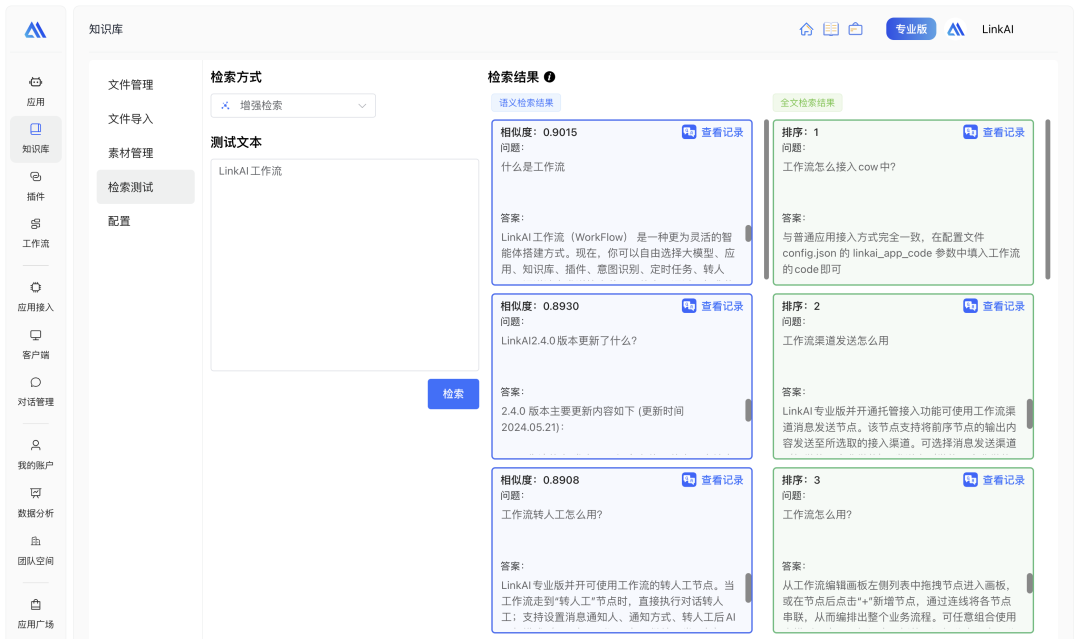Open 我的账户 from the sidebar
Image resolution: width=1080 pixels, height=639 pixels.
[35, 451]
